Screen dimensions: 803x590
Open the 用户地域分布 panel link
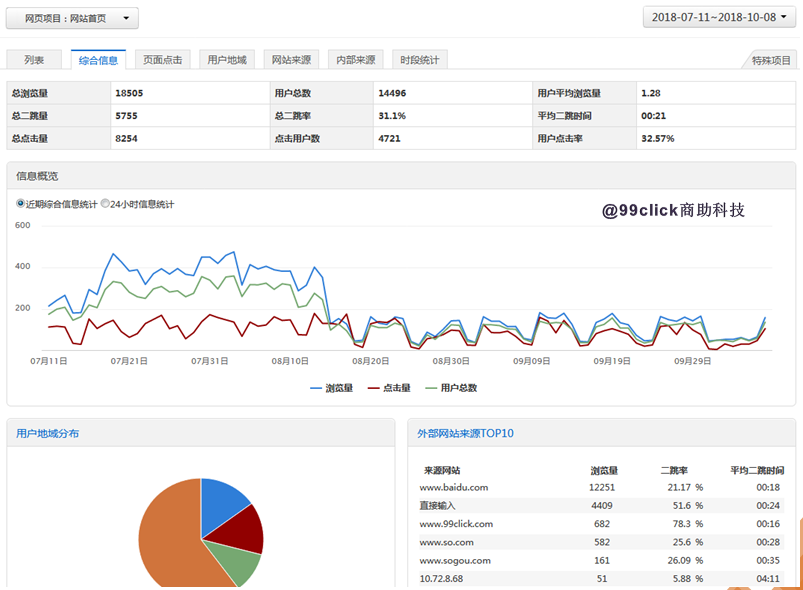coord(48,433)
